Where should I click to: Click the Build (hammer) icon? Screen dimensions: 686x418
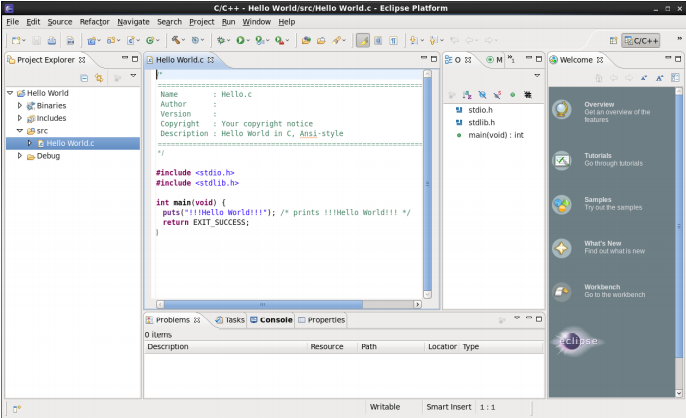click(175, 40)
